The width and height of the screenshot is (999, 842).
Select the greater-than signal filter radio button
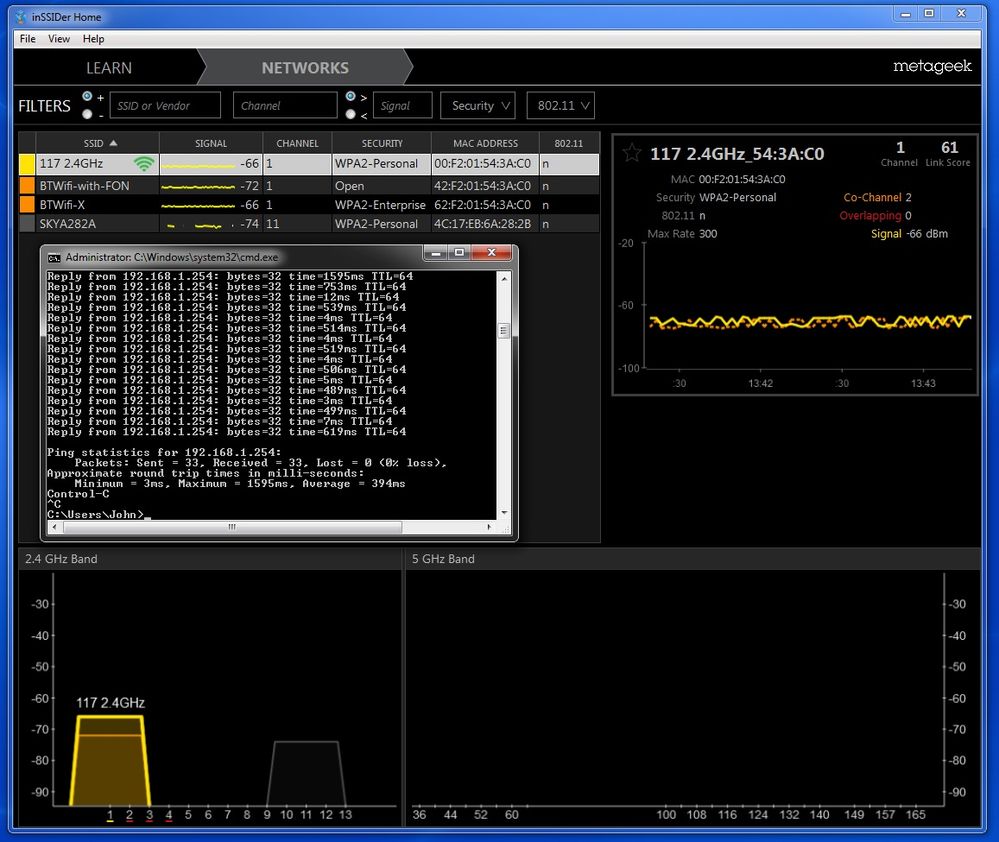tap(350, 96)
